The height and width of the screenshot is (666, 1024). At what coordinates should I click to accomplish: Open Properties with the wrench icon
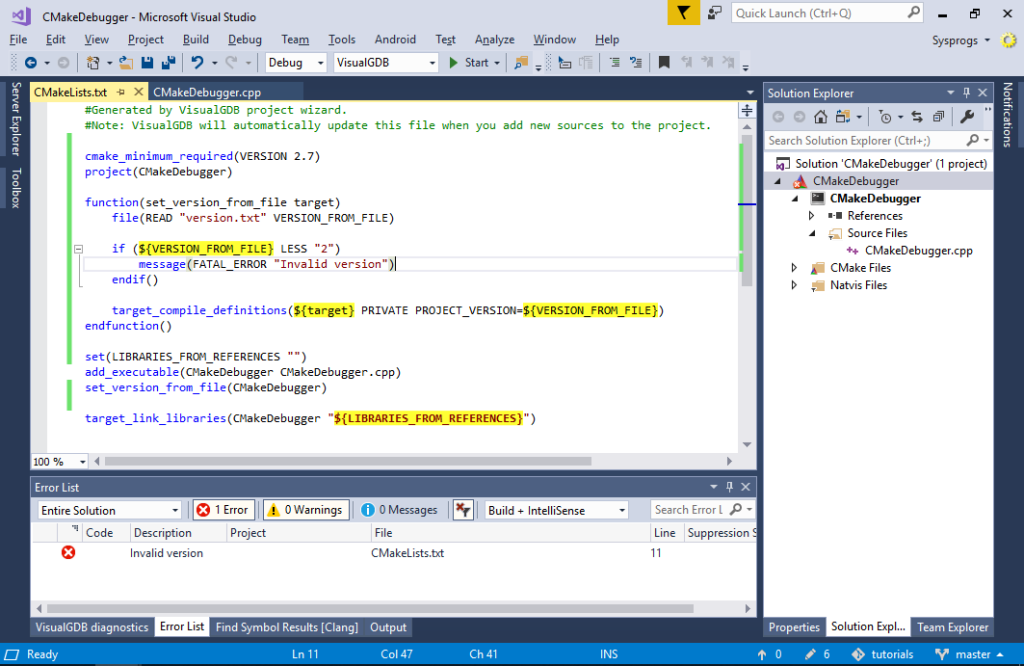point(967,117)
